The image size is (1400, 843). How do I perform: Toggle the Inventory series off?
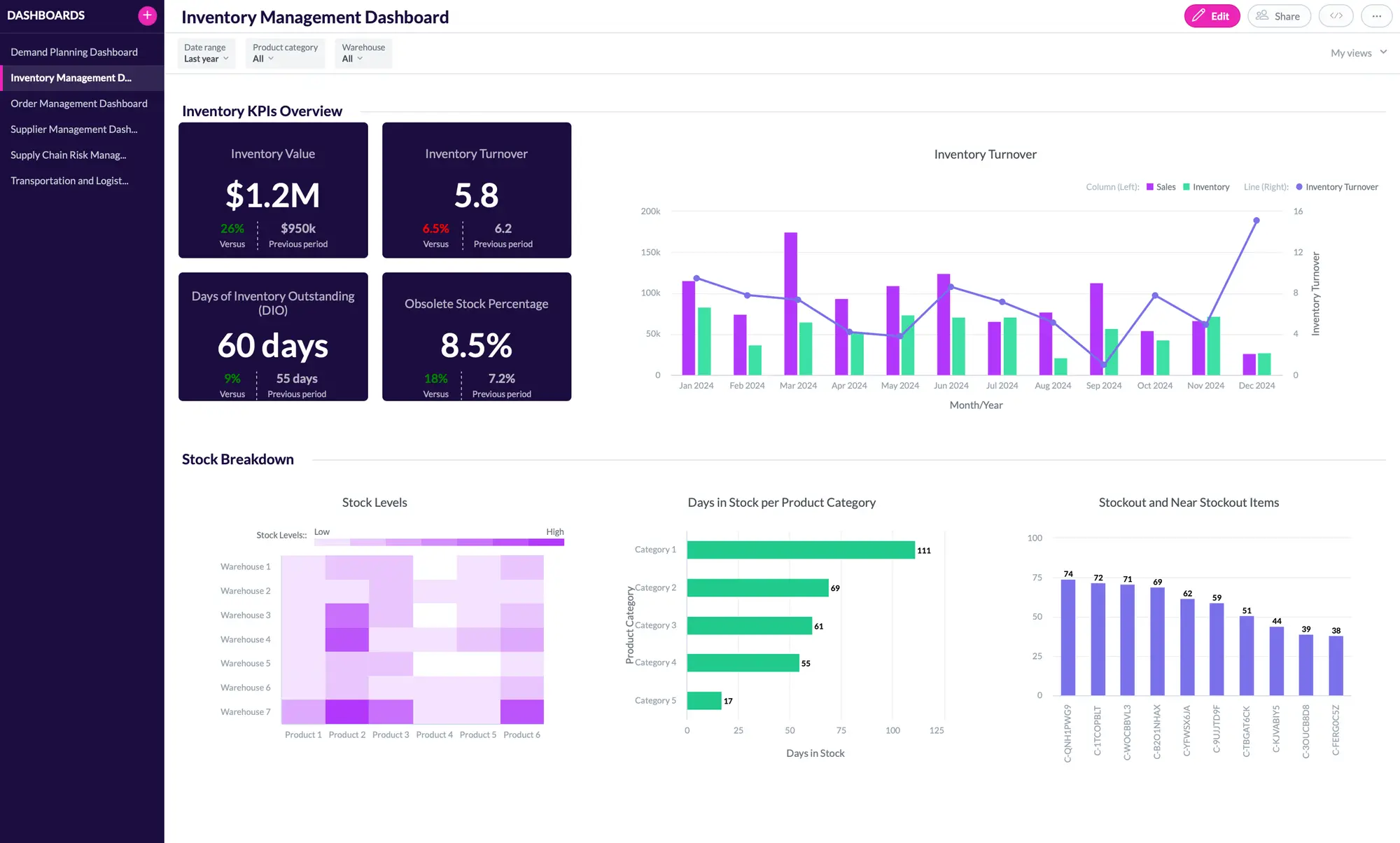(1207, 187)
